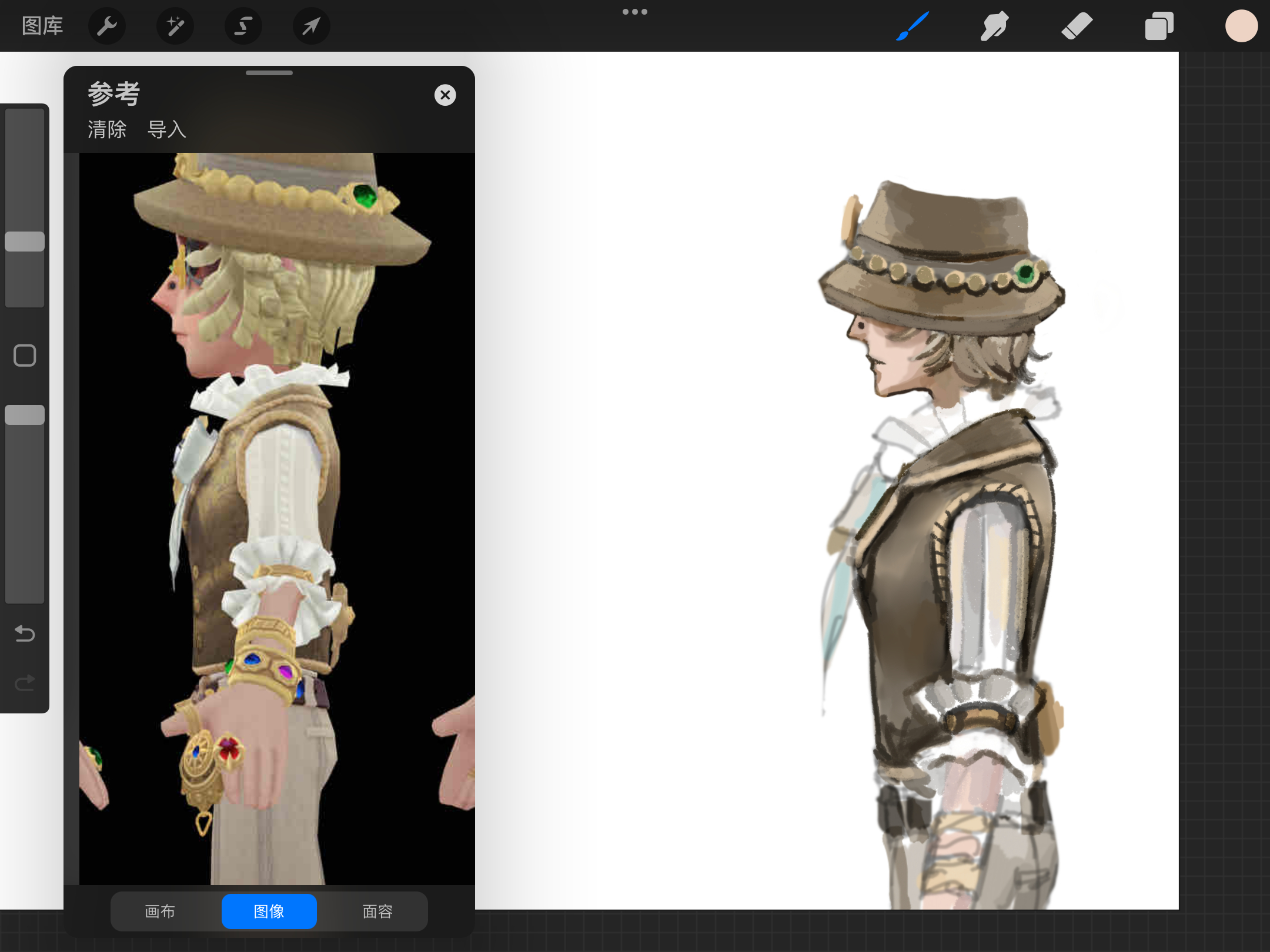Select the Eraser tool
Screen dimensions: 1270x952
[1077, 26]
